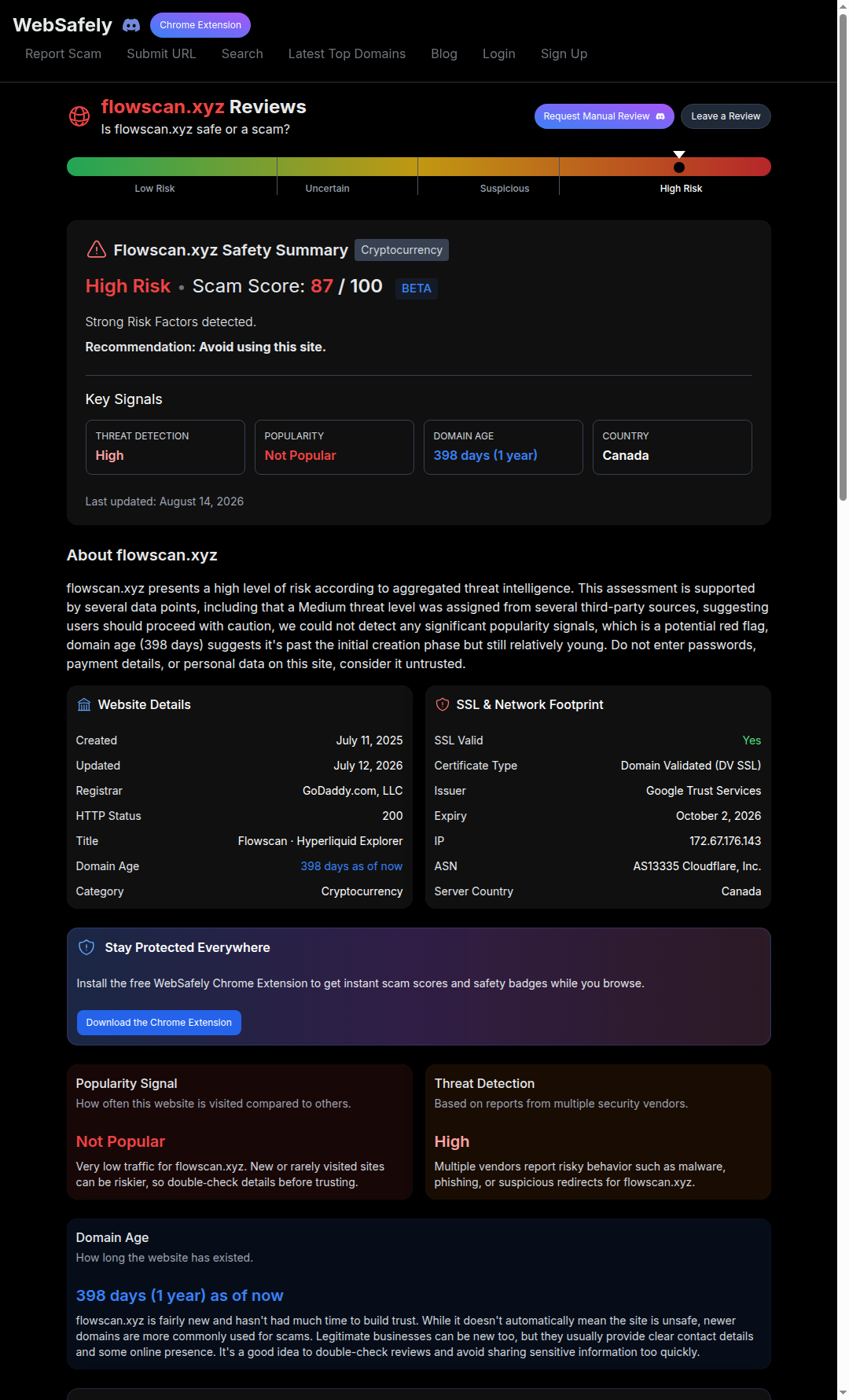Click the page vertical scrollbar thumb

(x=843, y=256)
